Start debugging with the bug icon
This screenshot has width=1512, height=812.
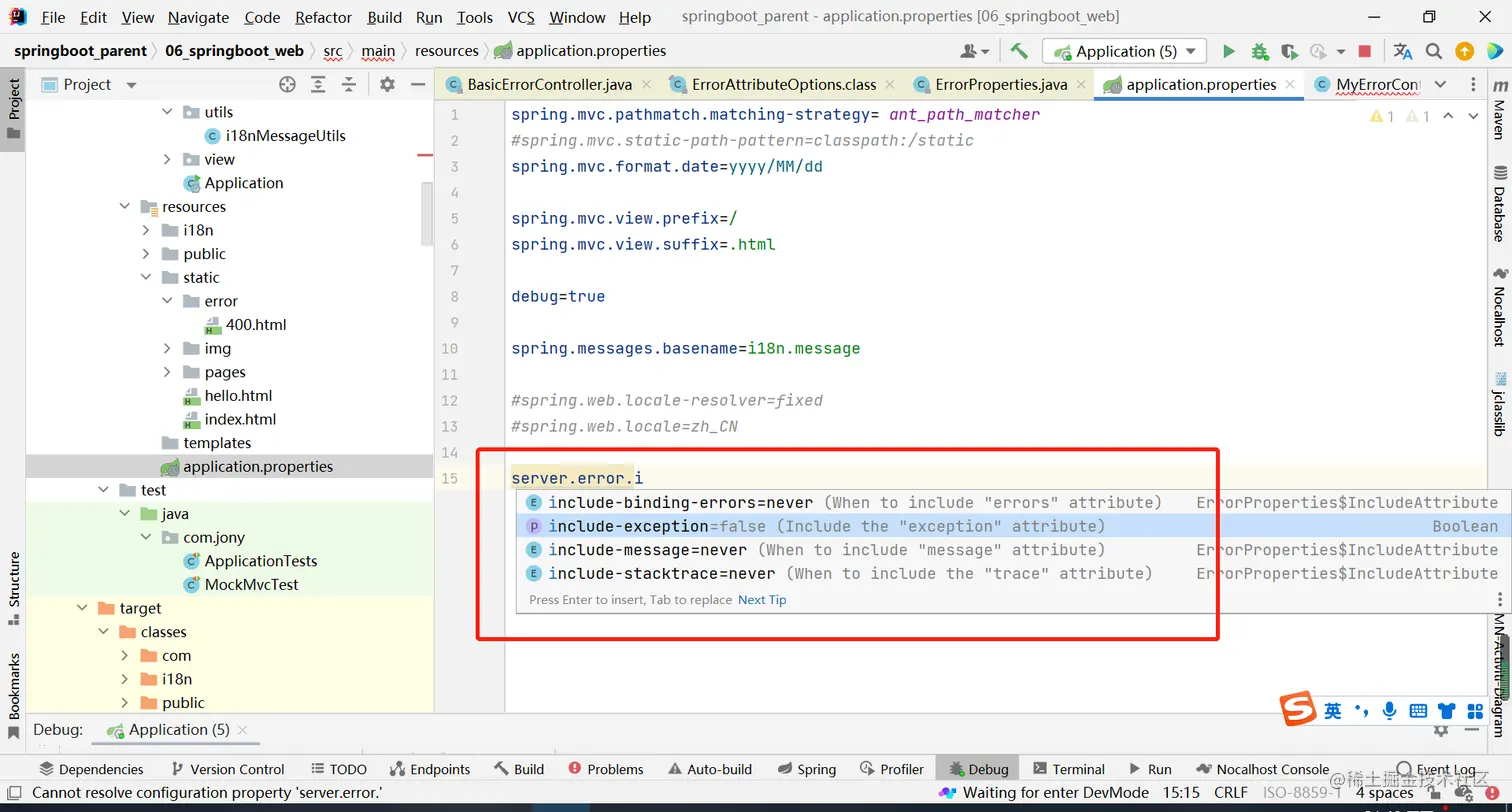[1260, 51]
